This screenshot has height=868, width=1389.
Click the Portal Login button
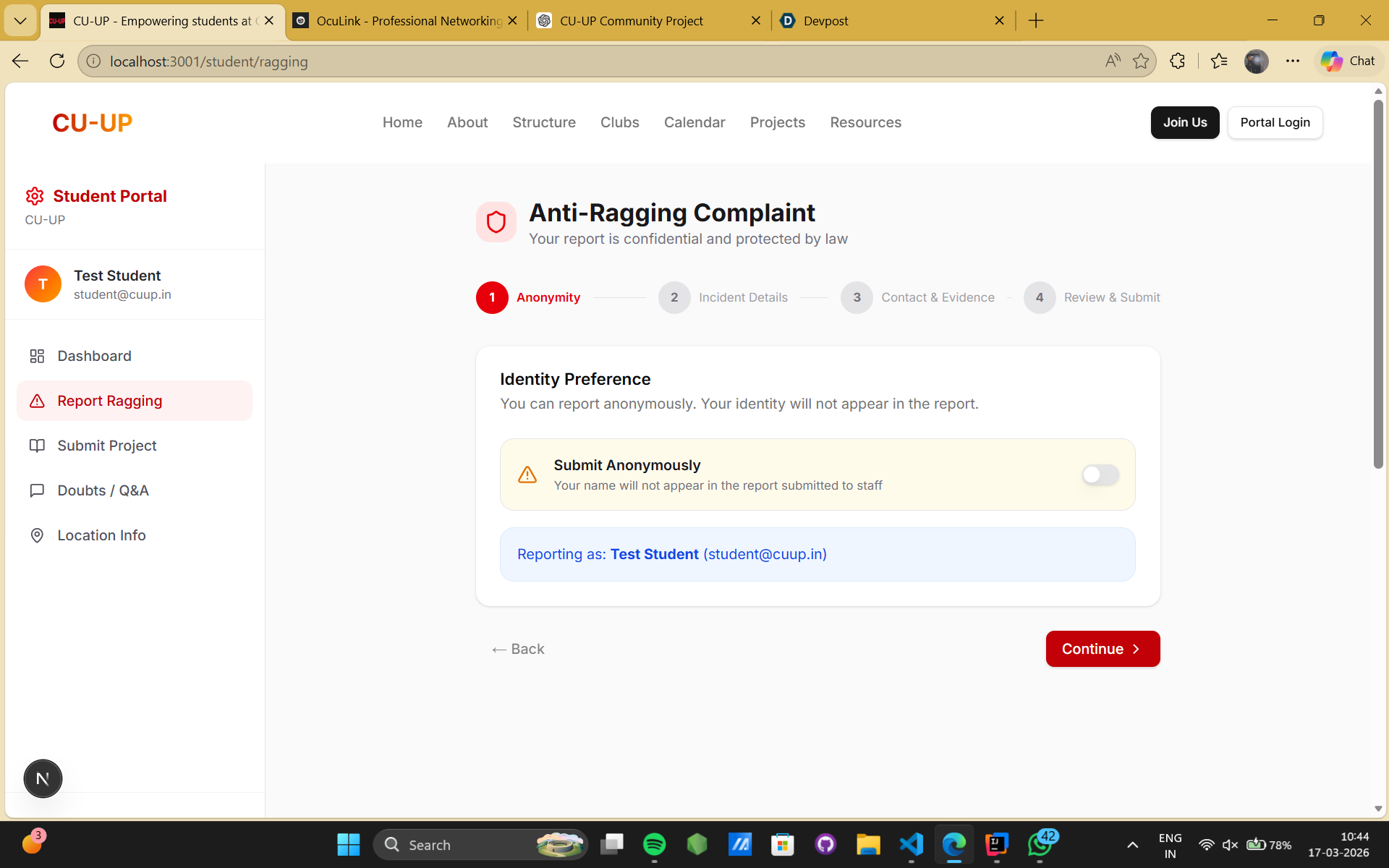1275,122
